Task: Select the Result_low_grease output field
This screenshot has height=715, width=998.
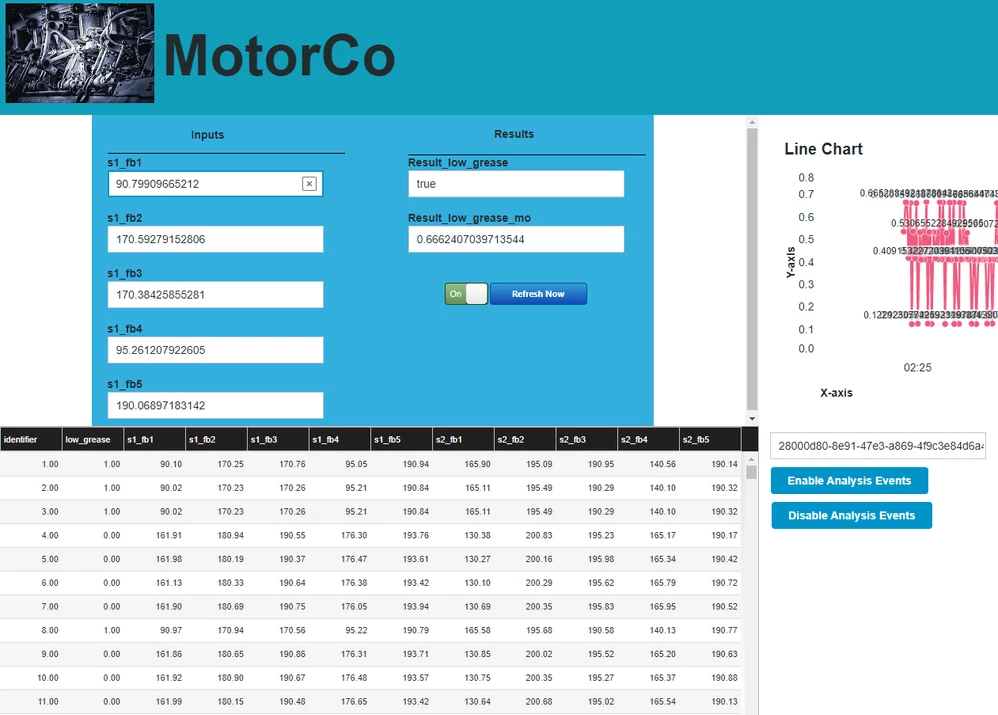Action: point(516,184)
